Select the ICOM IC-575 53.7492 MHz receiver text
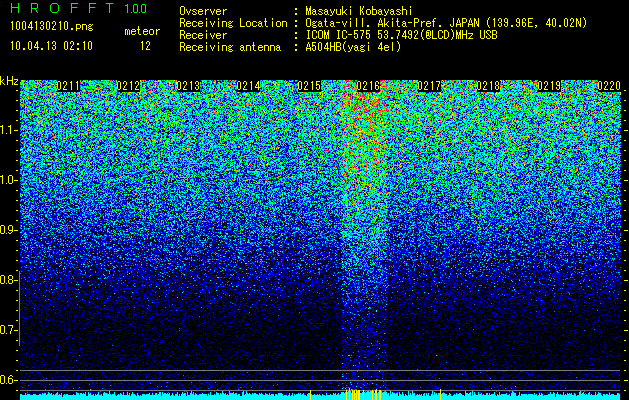 [401, 35]
